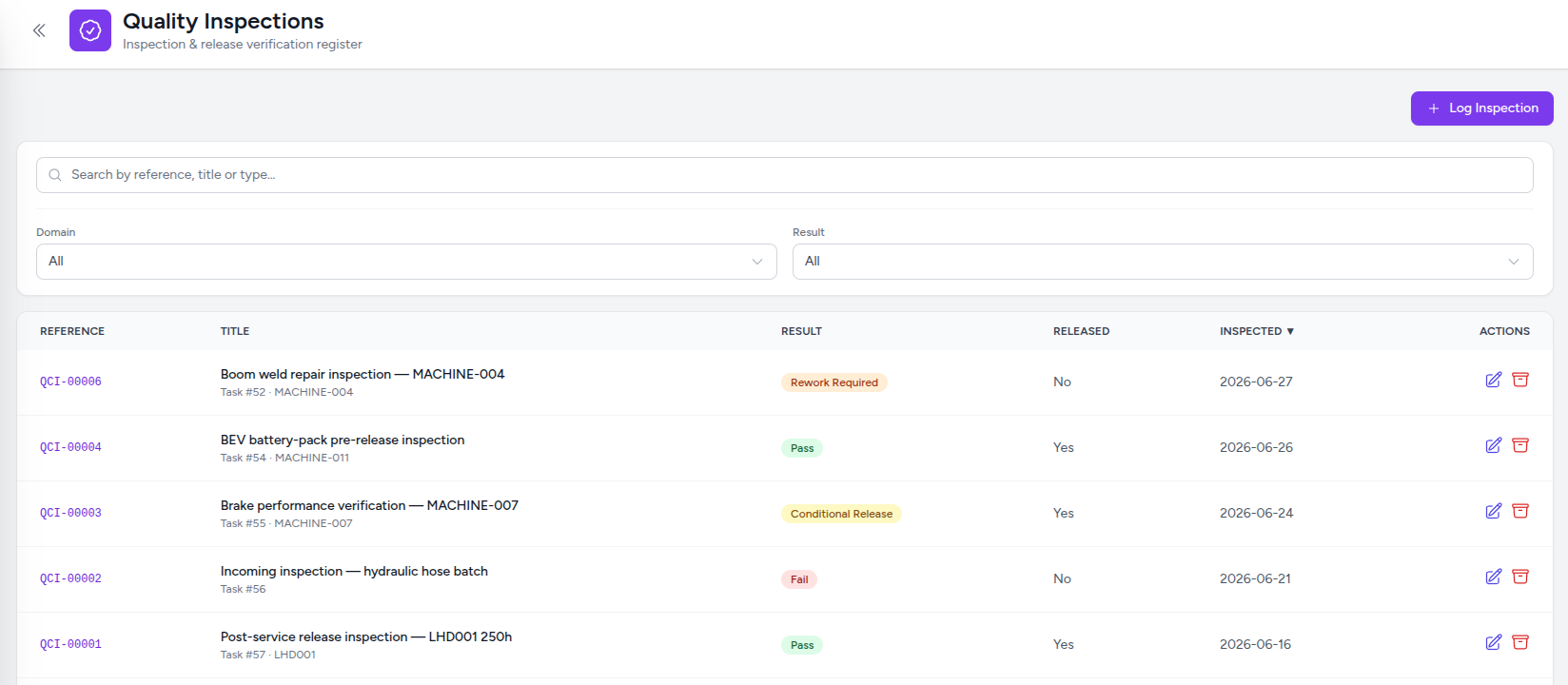Click the Conditional Release result badge
This screenshot has height=685, width=1568.
click(841, 514)
